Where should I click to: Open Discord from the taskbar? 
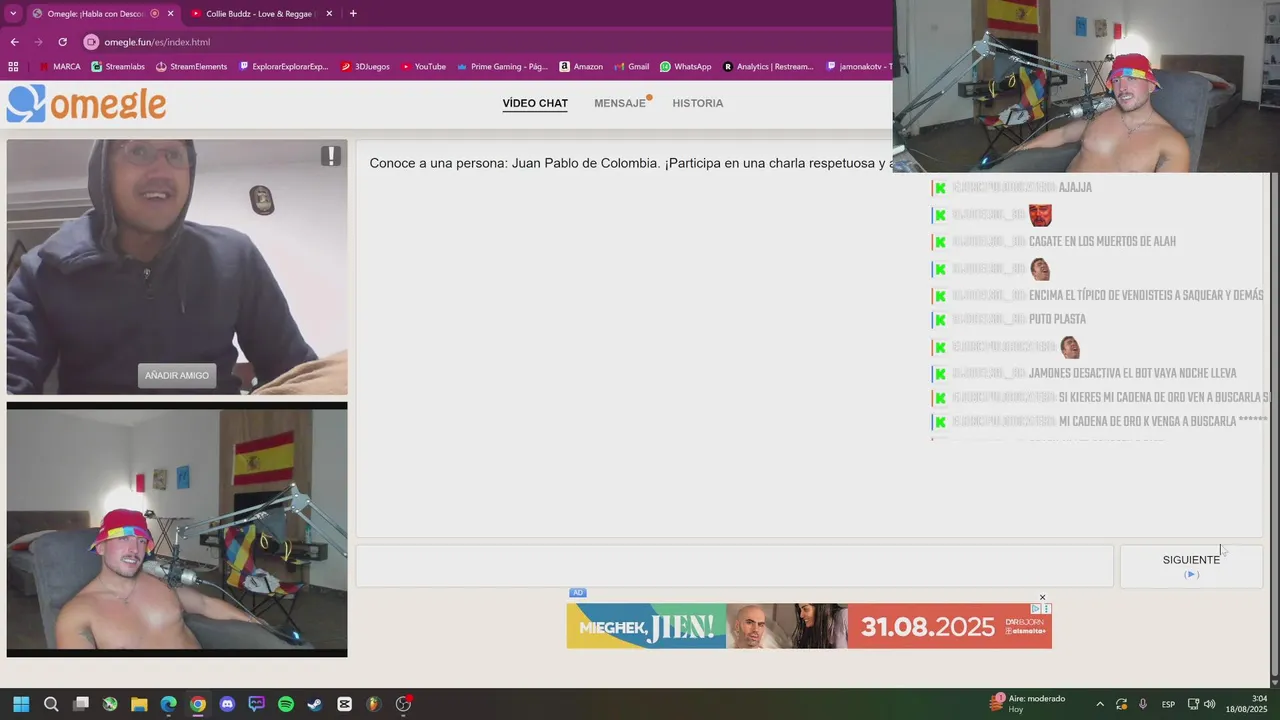point(227,704)
